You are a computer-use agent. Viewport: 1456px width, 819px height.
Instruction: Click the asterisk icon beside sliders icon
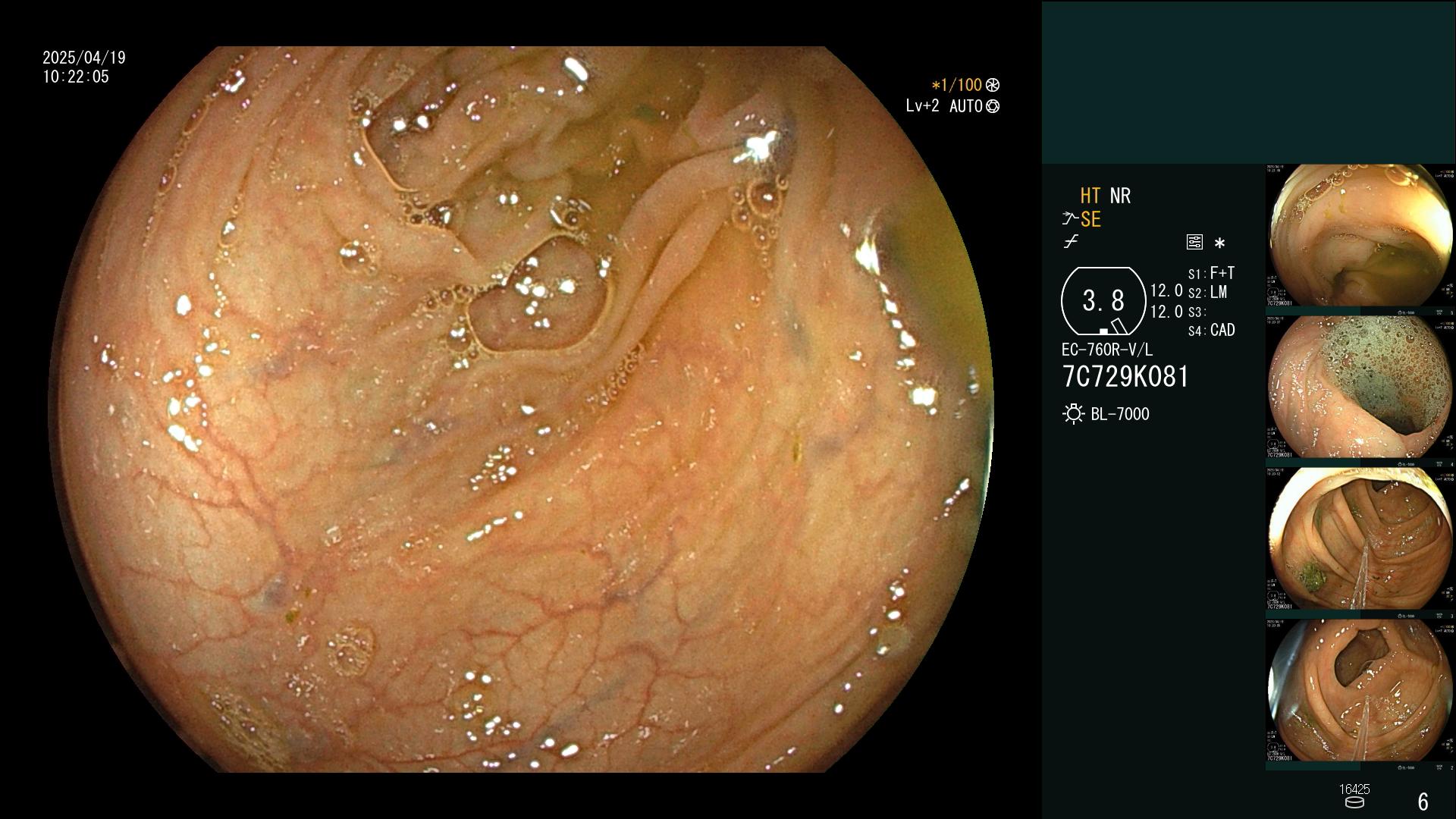[x=1219, y=243]
